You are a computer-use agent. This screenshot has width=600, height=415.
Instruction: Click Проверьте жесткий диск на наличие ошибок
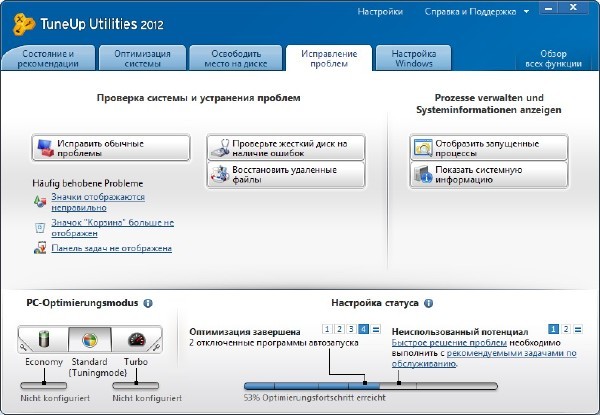(286, 148)
